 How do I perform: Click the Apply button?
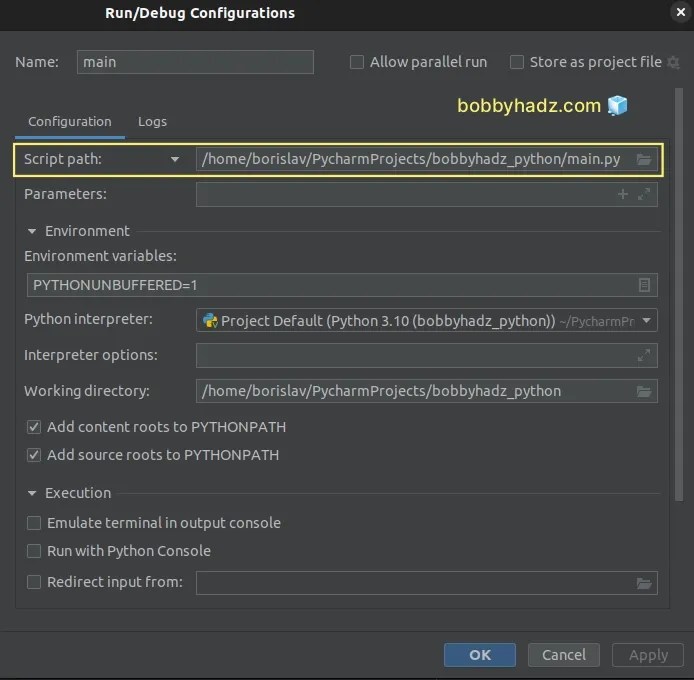coord(648,655)
